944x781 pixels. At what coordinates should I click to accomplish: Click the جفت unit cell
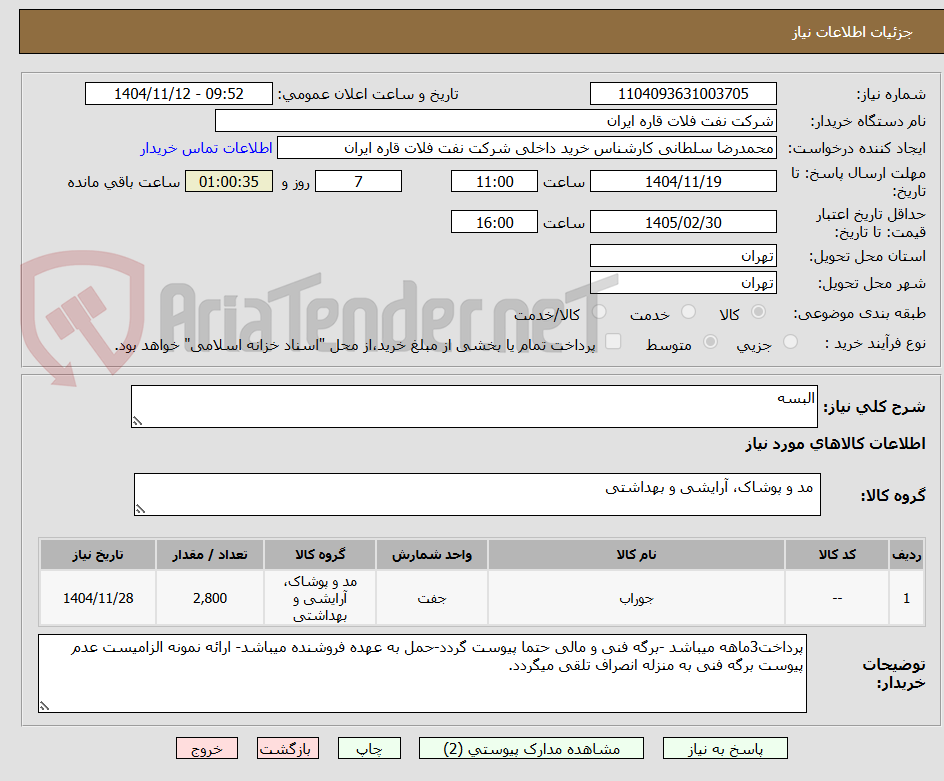click(x=432, y=598)
